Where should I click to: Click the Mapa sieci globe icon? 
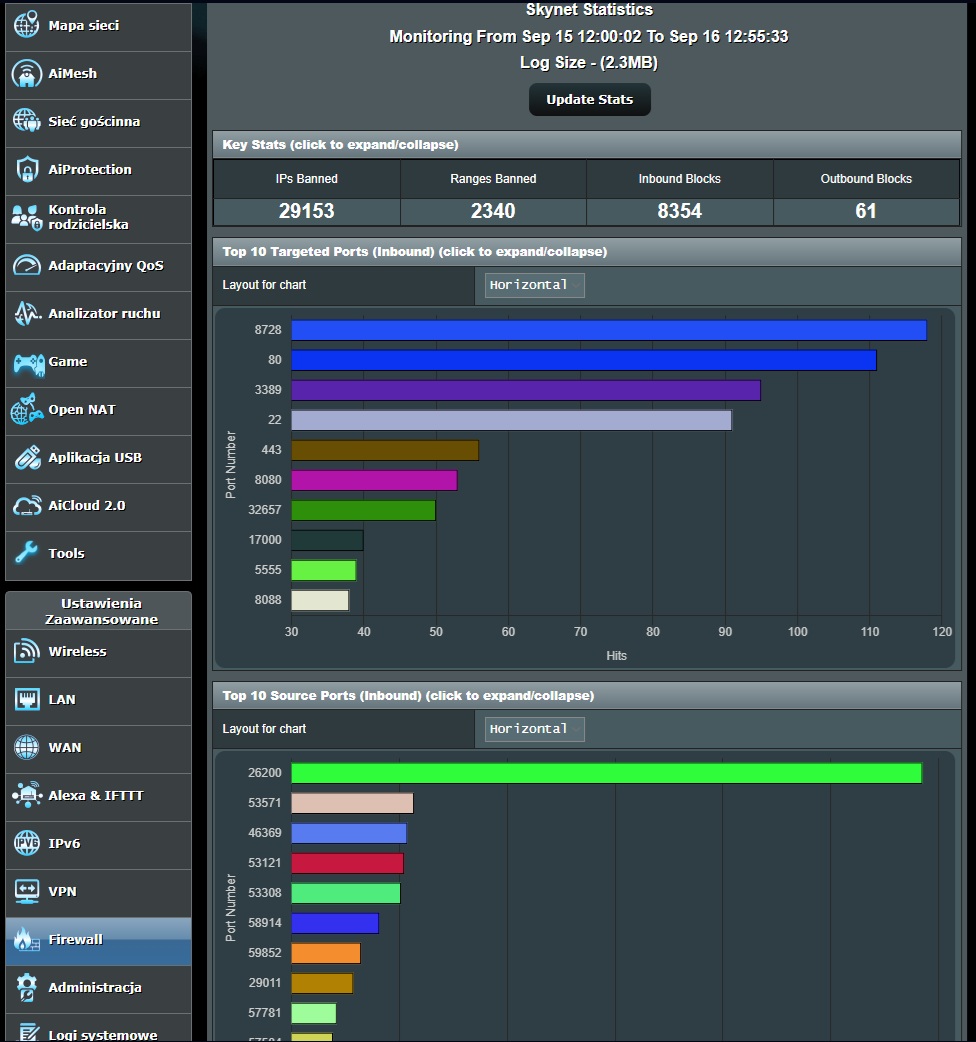click(x=27, y=25)
